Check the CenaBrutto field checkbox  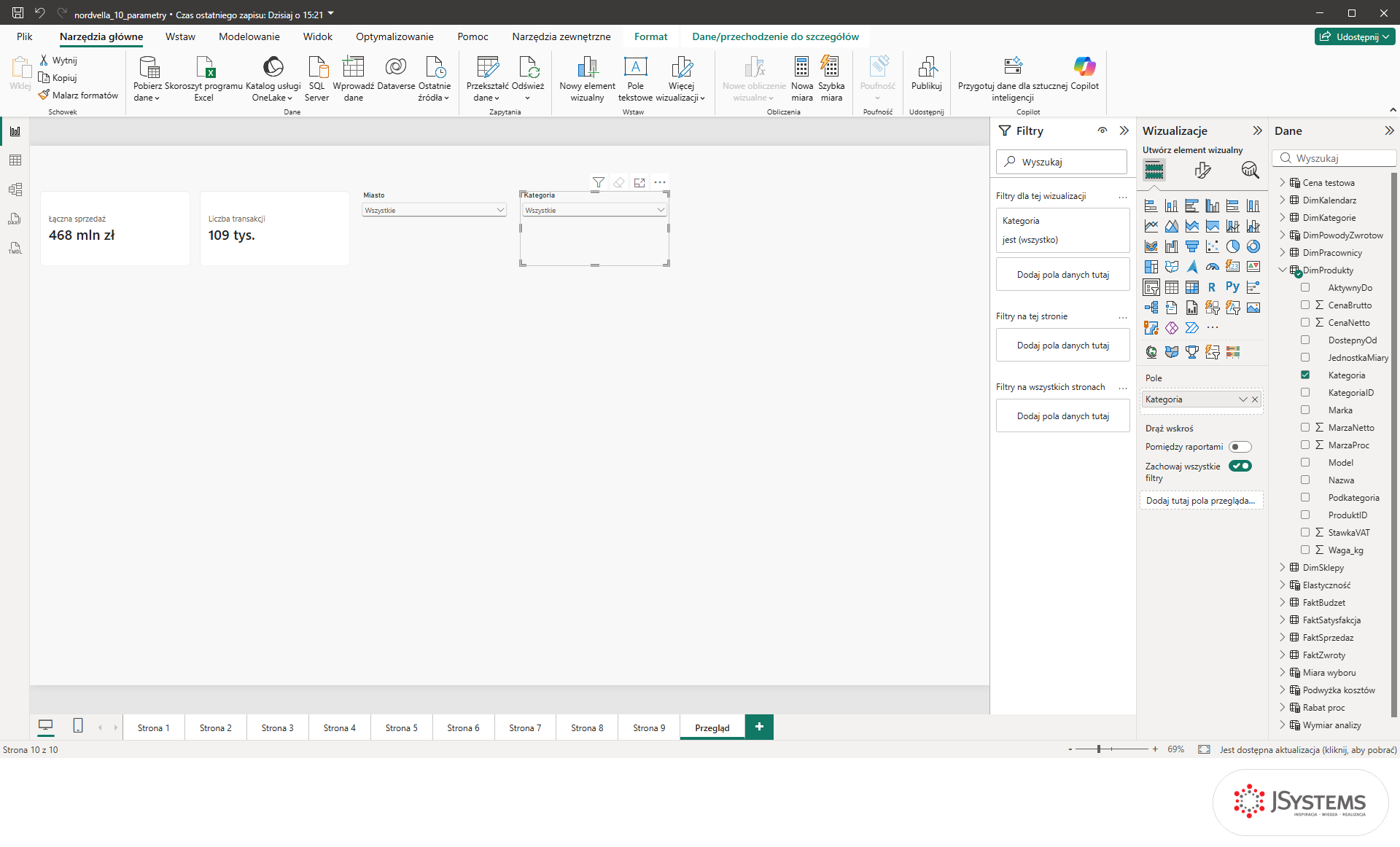[x=1305, y=305]
